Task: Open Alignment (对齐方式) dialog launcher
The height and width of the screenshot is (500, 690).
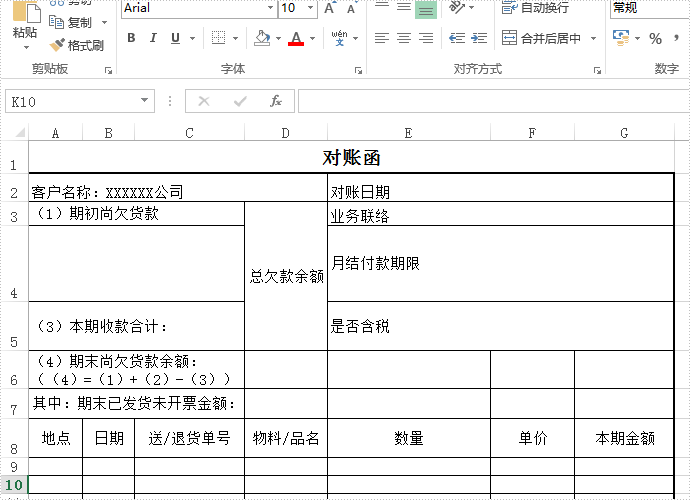Action: click(x=597, y=70)
